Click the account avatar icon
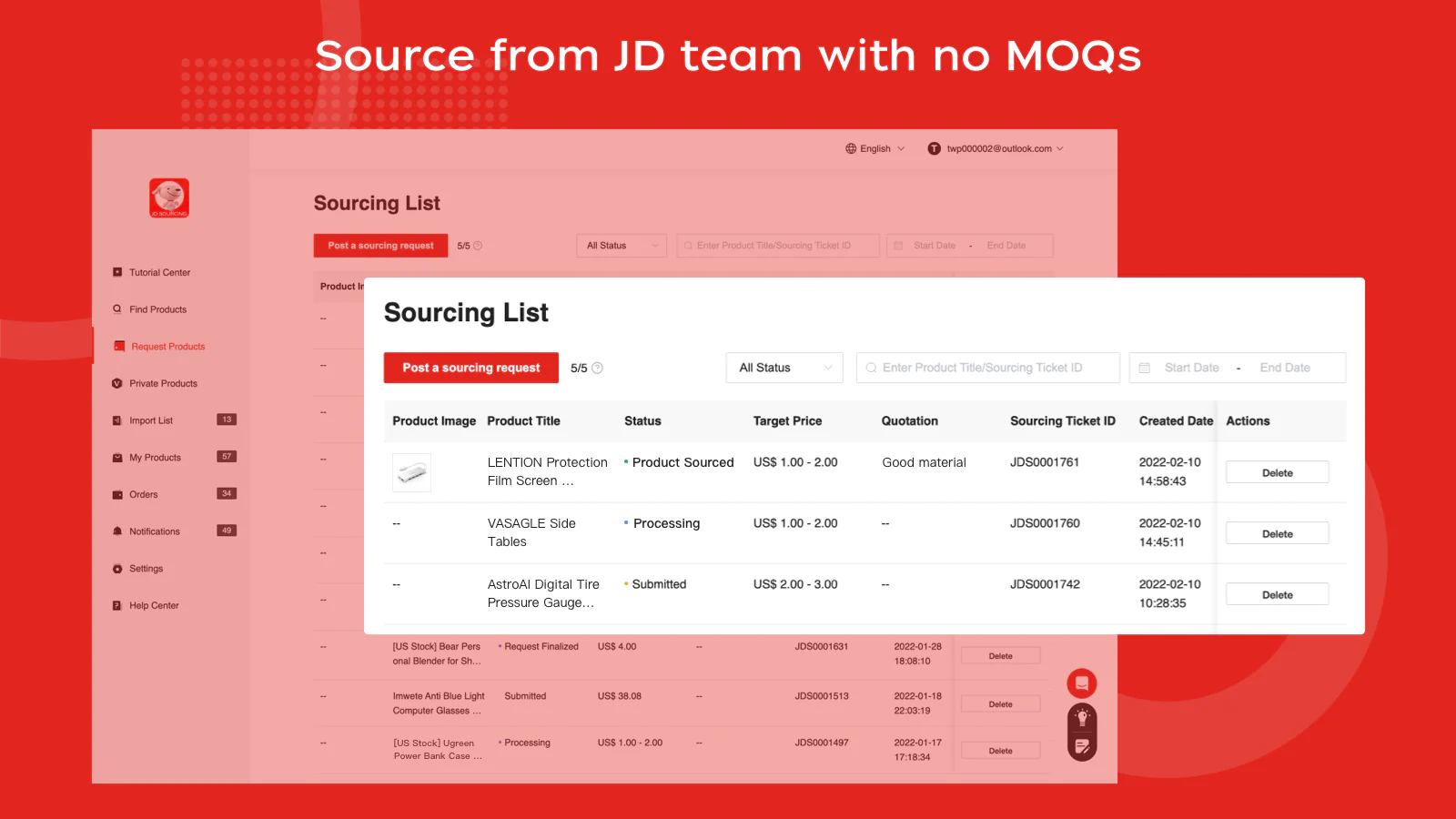 [934, 148]
